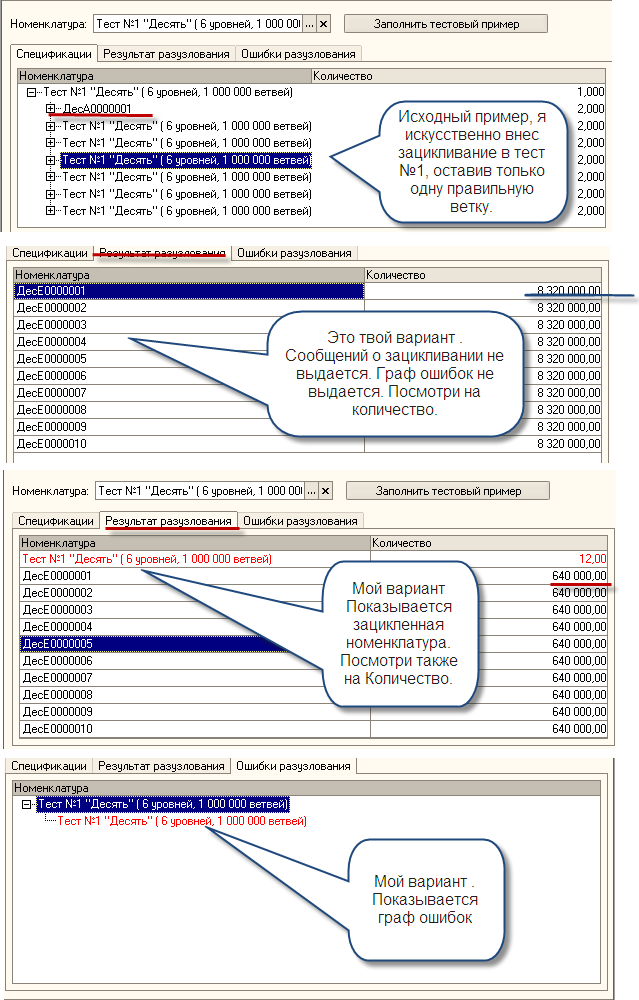
Task: Open the Номенклатура selection '...' button above specifications tree
Action: tap(309, 24)
